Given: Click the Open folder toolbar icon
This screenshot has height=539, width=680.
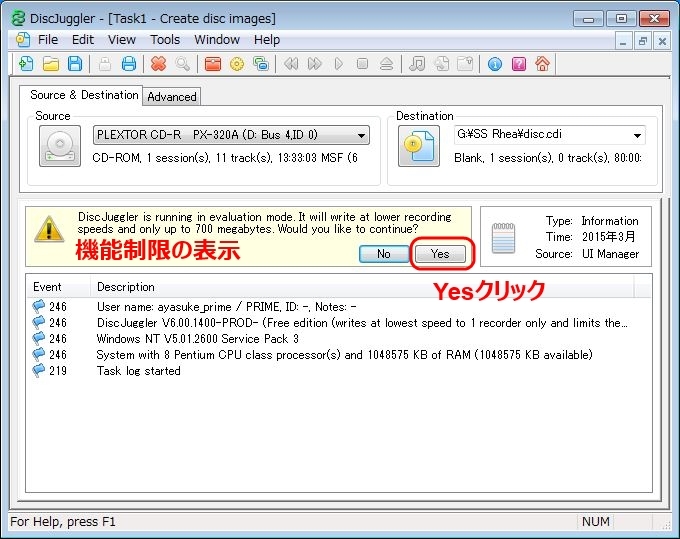Looking at the screenshot, I should pyautogui.click(x=51, y=64).
